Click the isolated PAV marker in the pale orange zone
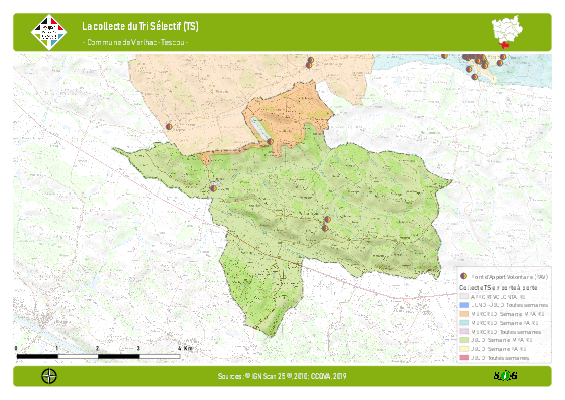The image size is (565, 400). [x=169, y=126]
